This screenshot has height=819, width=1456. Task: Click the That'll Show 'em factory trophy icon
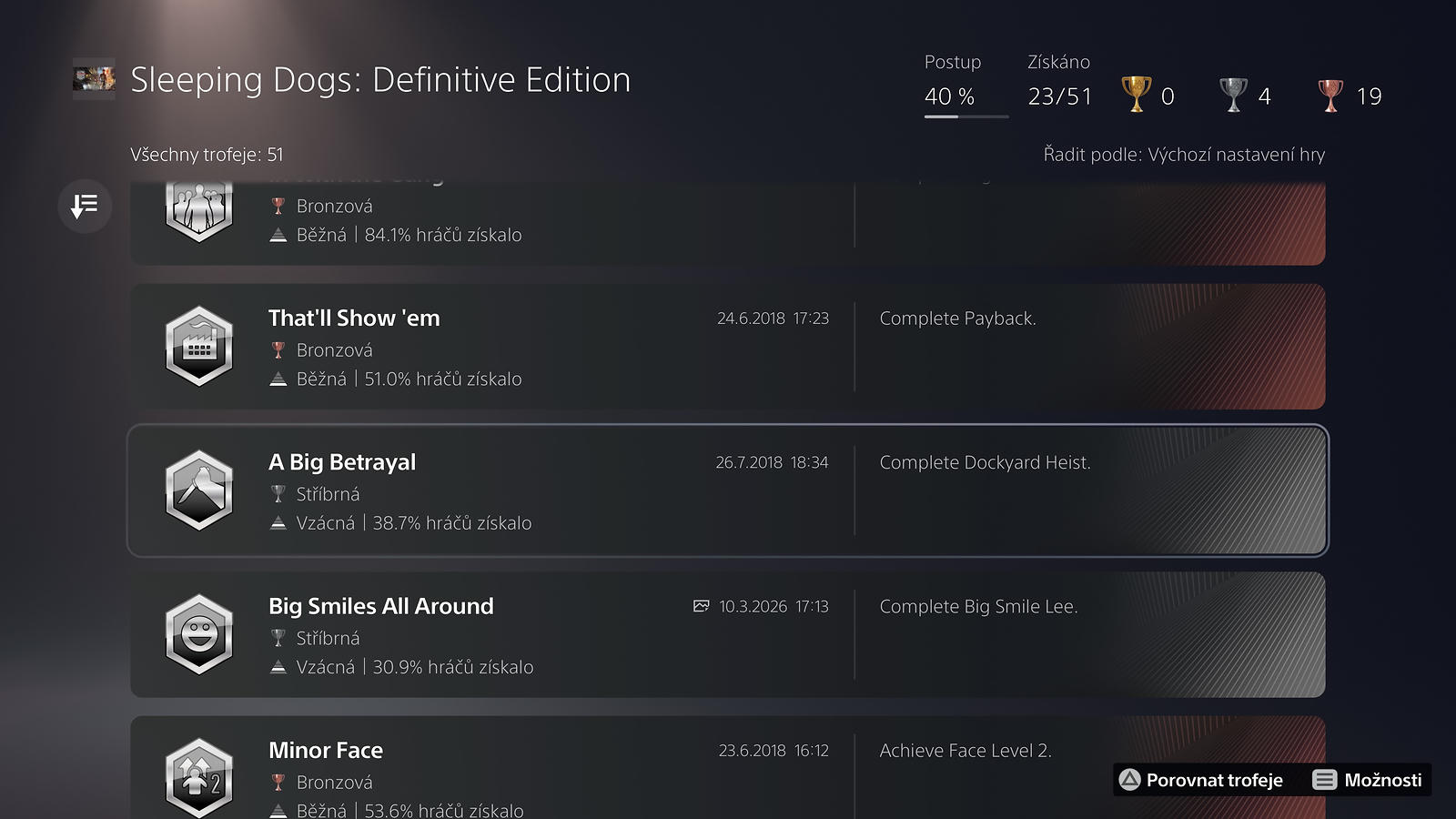(x=199, y=347)
